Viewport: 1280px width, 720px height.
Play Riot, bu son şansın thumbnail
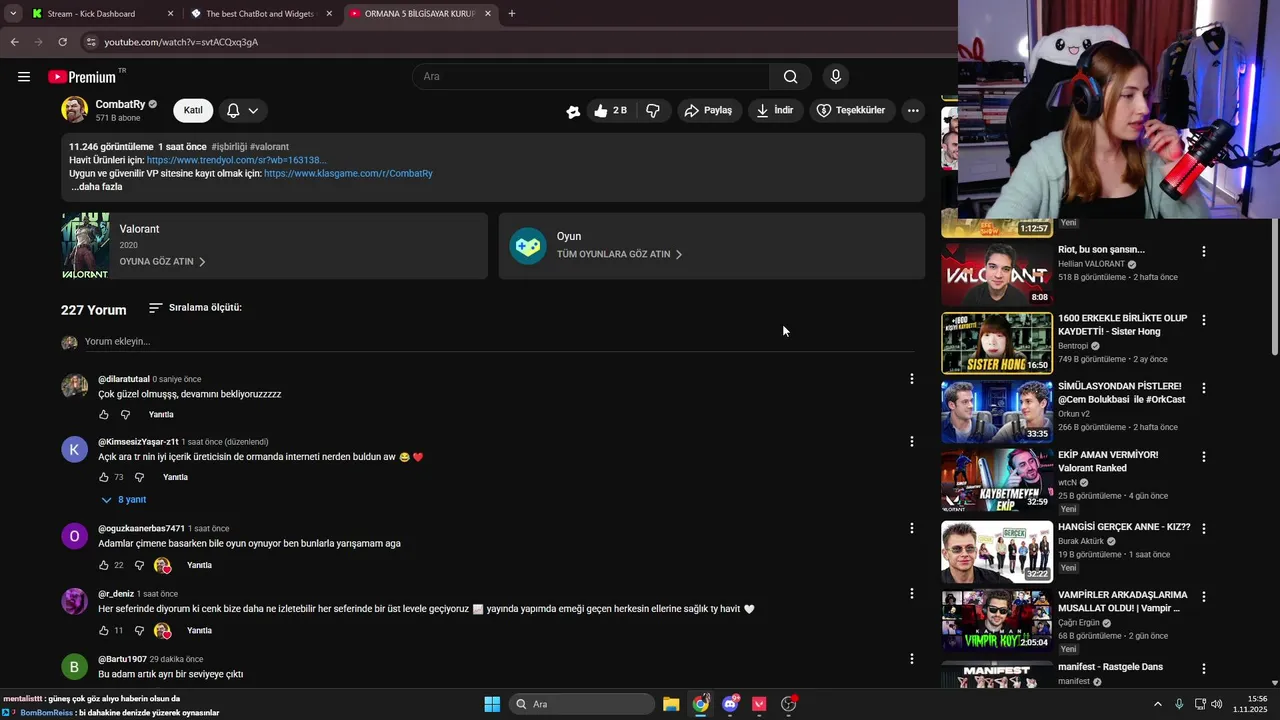click(997, 274)
